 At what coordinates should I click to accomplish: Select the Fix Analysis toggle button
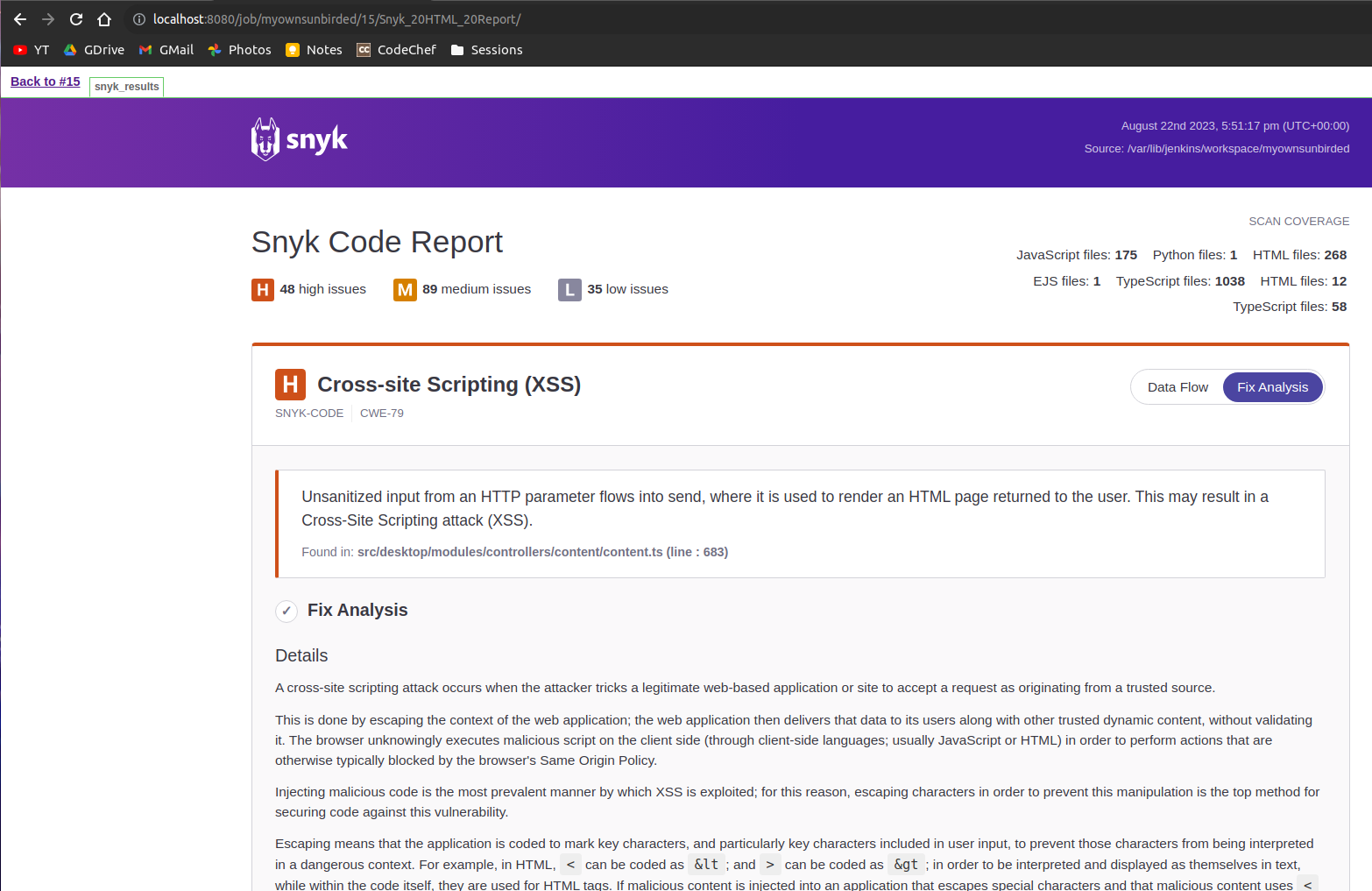[1272, 386]
